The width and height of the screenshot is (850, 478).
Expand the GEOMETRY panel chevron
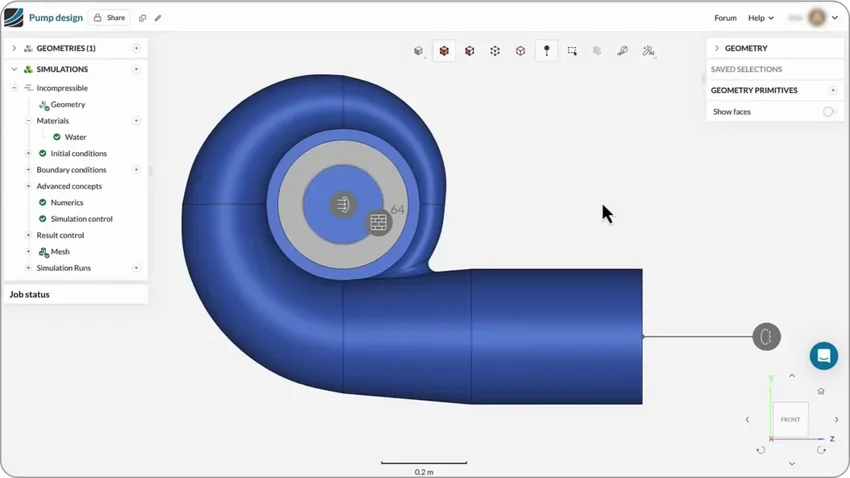[717, 48]
